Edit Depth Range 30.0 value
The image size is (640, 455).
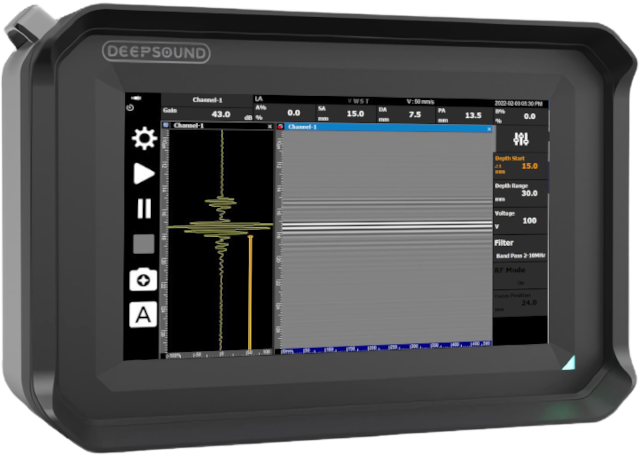click(520, 192)
